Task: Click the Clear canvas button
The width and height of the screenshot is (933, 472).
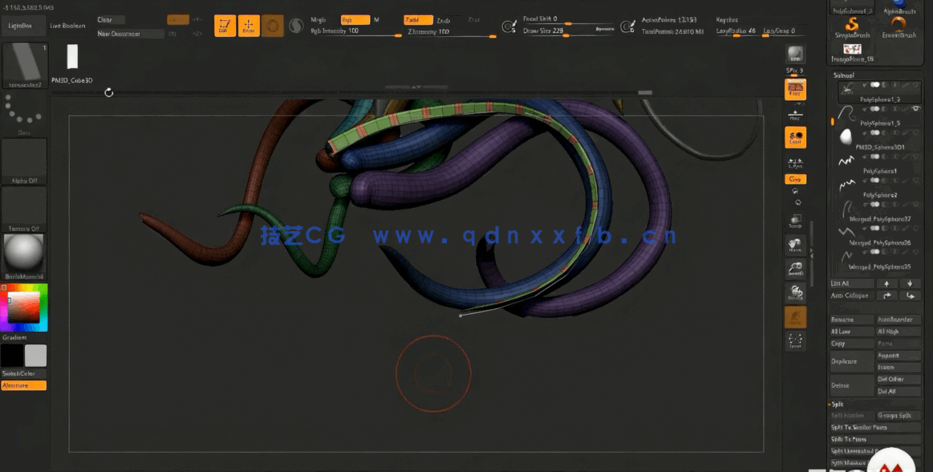Action: 111,20
